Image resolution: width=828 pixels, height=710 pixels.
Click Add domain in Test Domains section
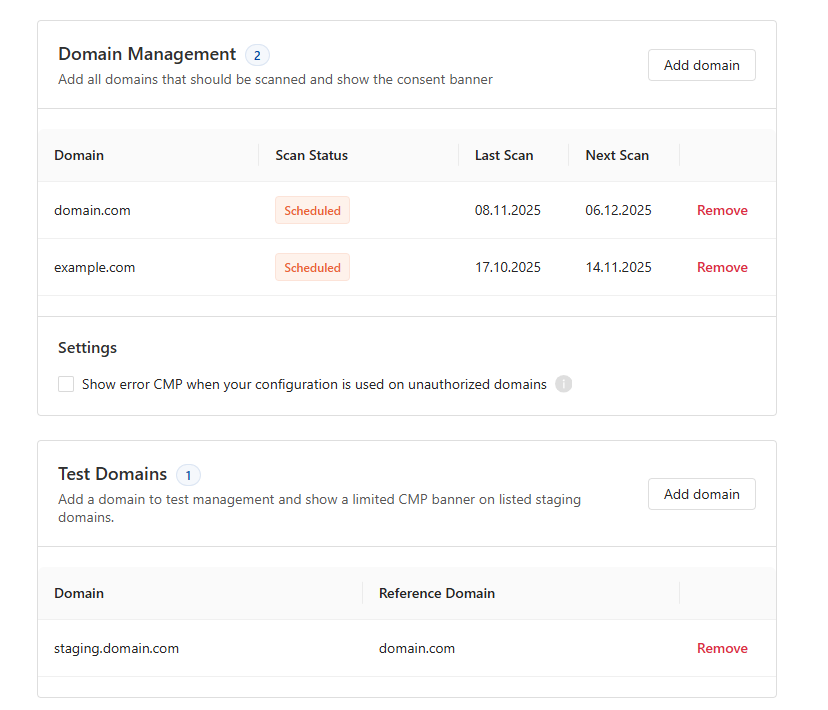(x=701, y=494)
